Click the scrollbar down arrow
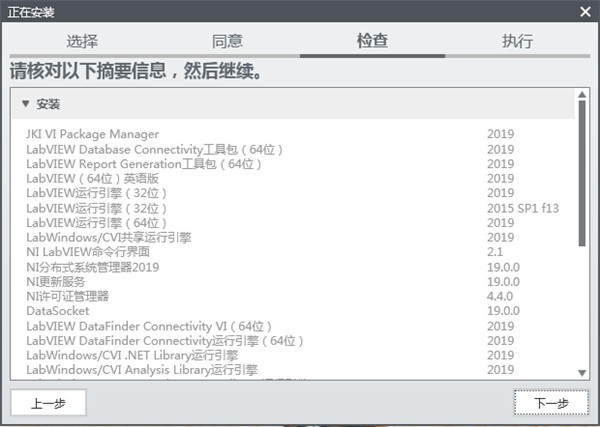Viewport: 600px width, 427px height. [x=583, y=372]
